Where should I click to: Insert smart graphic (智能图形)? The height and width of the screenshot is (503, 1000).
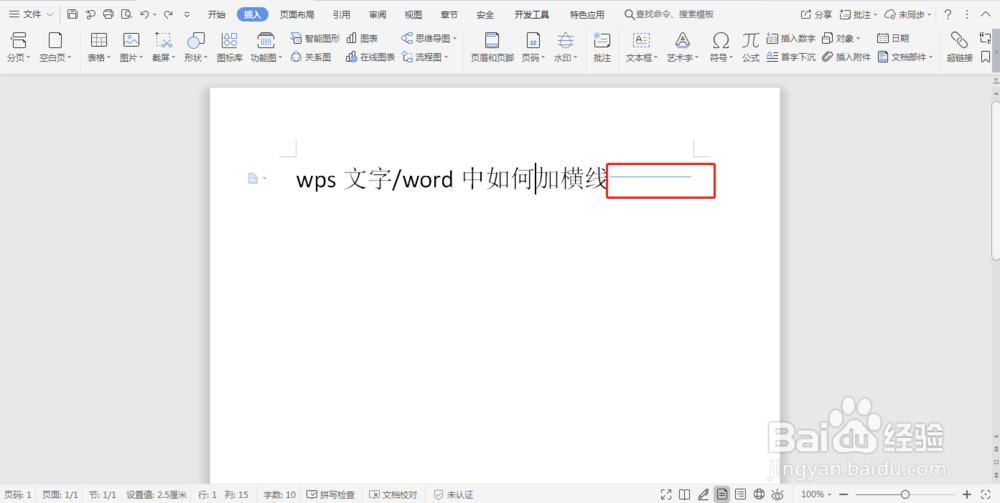coord(315,38)
